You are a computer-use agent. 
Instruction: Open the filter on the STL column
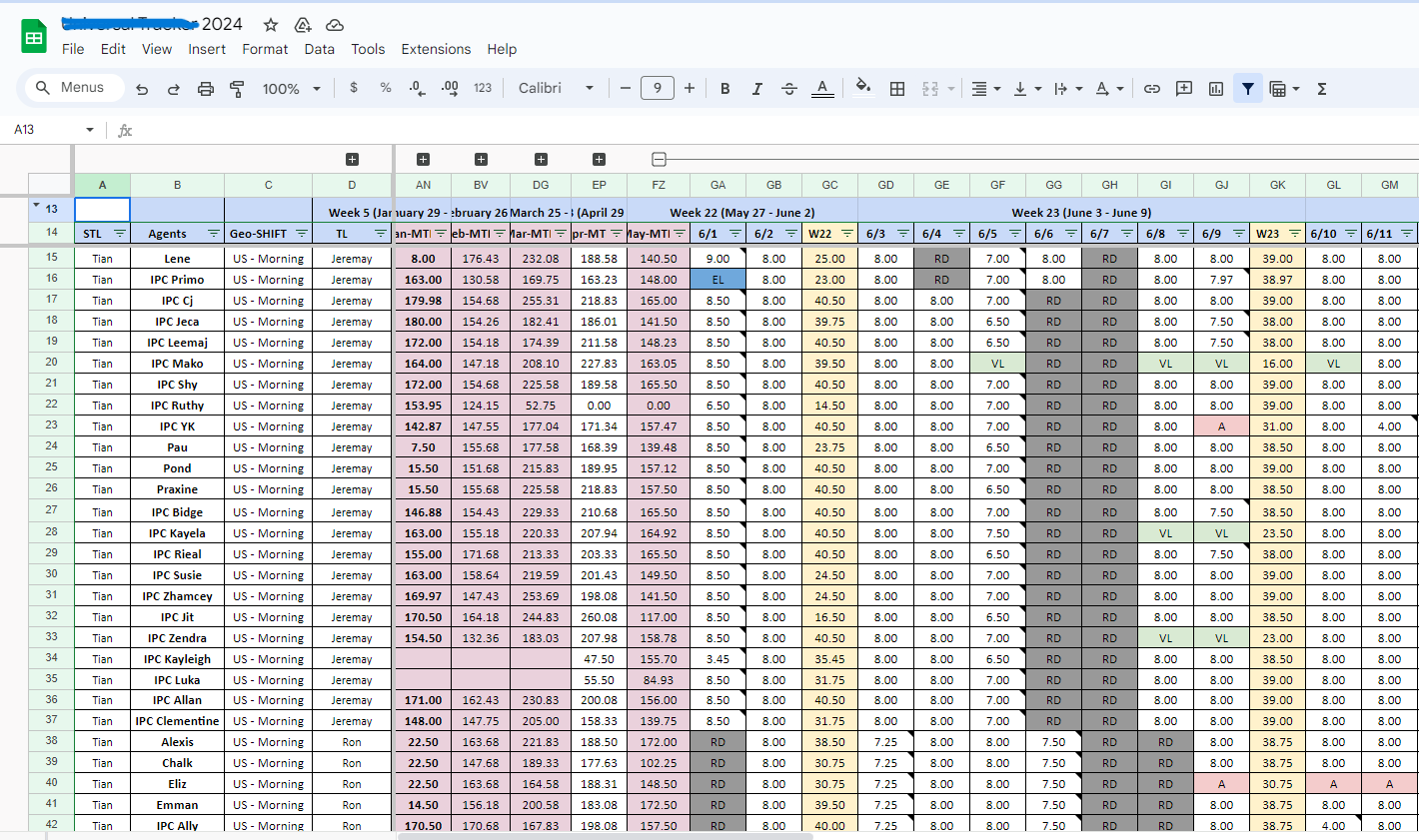coord(120,234)
